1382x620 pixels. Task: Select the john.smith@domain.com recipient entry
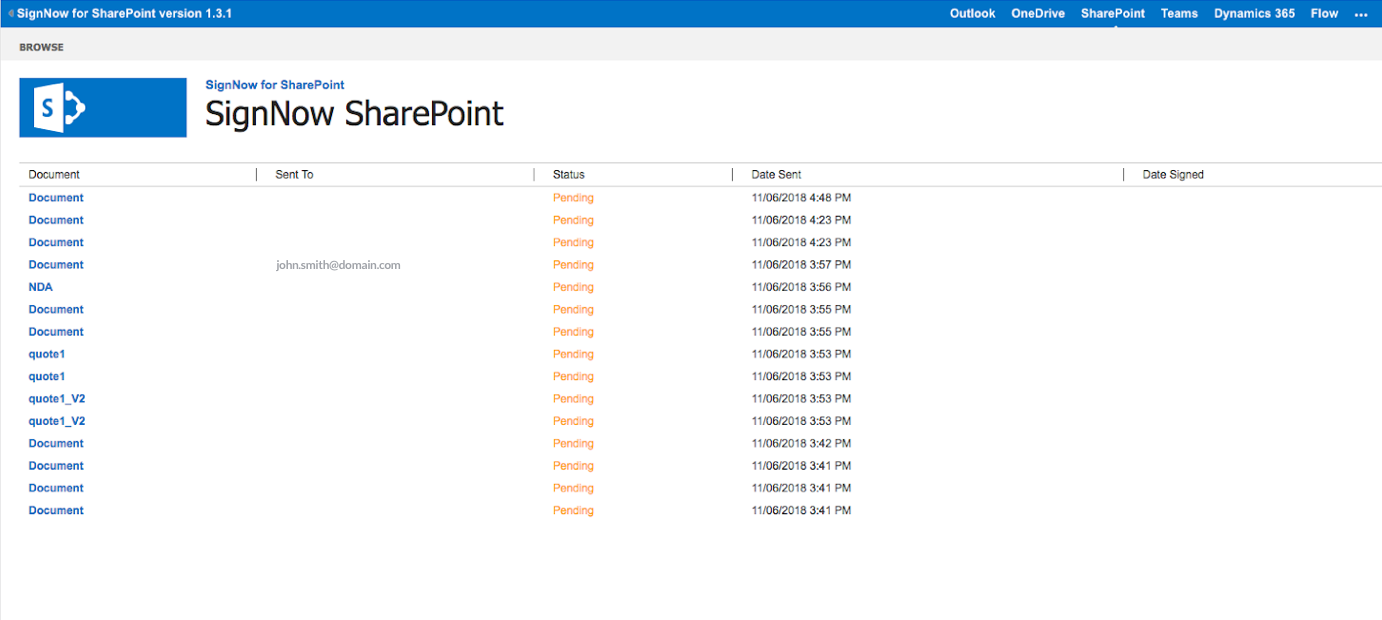338,264
